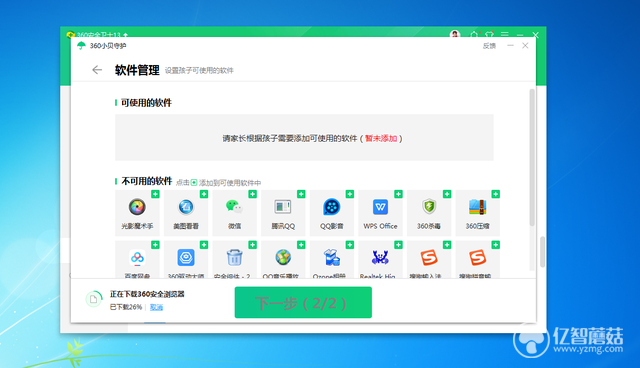Click the red 暂未添加 text
The height and width of the screenshot is (368, 640).
[x=381, y=138]
